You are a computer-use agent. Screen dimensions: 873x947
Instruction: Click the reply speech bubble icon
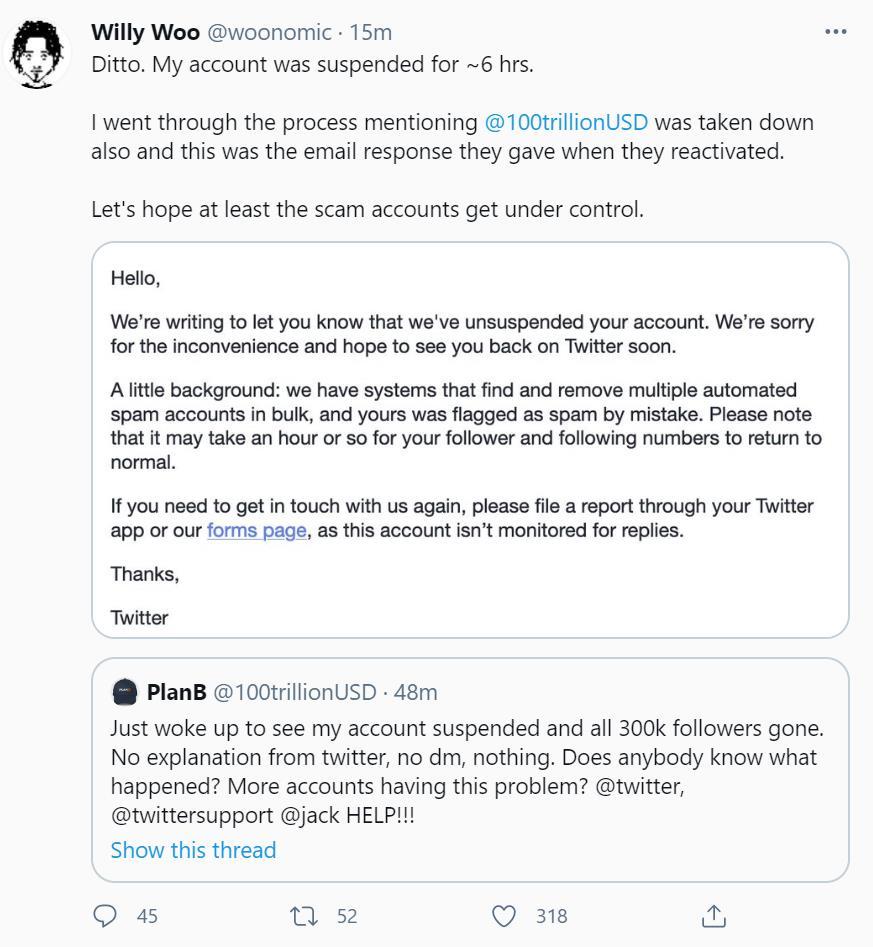105,915
